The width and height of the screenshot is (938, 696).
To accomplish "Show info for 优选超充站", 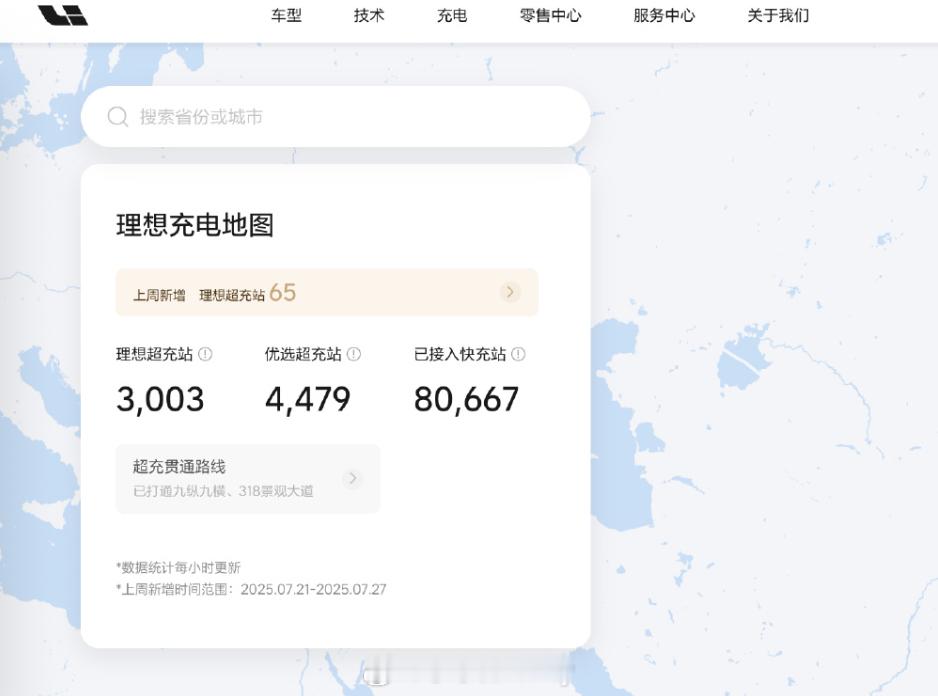I will coord(354,354).
